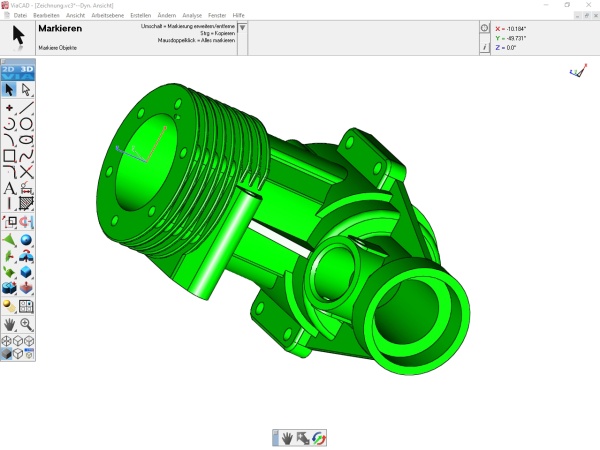Choose the Point tool
This screenshot has height=450, width=600.
(x=9, y=108)
